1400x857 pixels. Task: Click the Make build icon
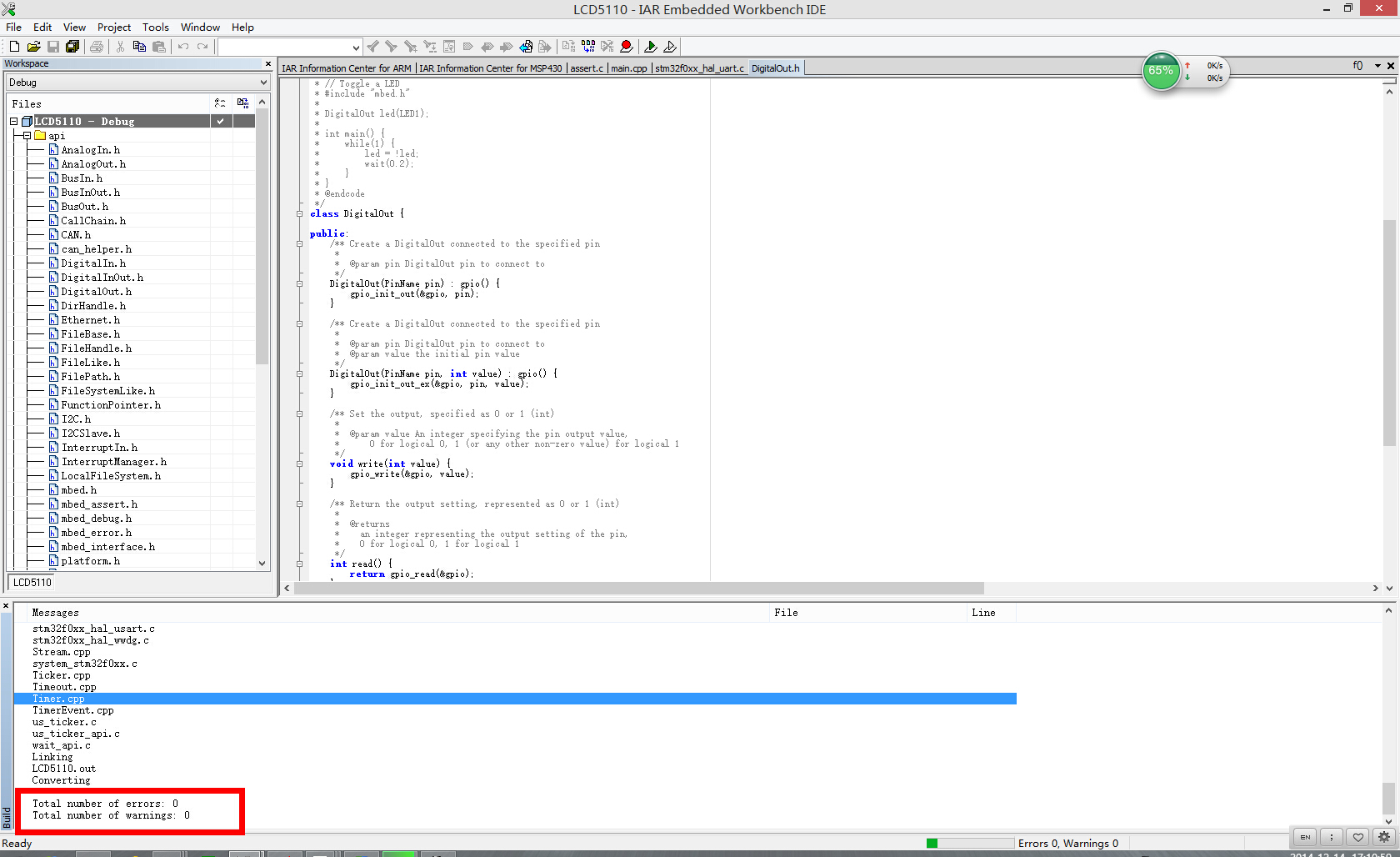point(588,47)
